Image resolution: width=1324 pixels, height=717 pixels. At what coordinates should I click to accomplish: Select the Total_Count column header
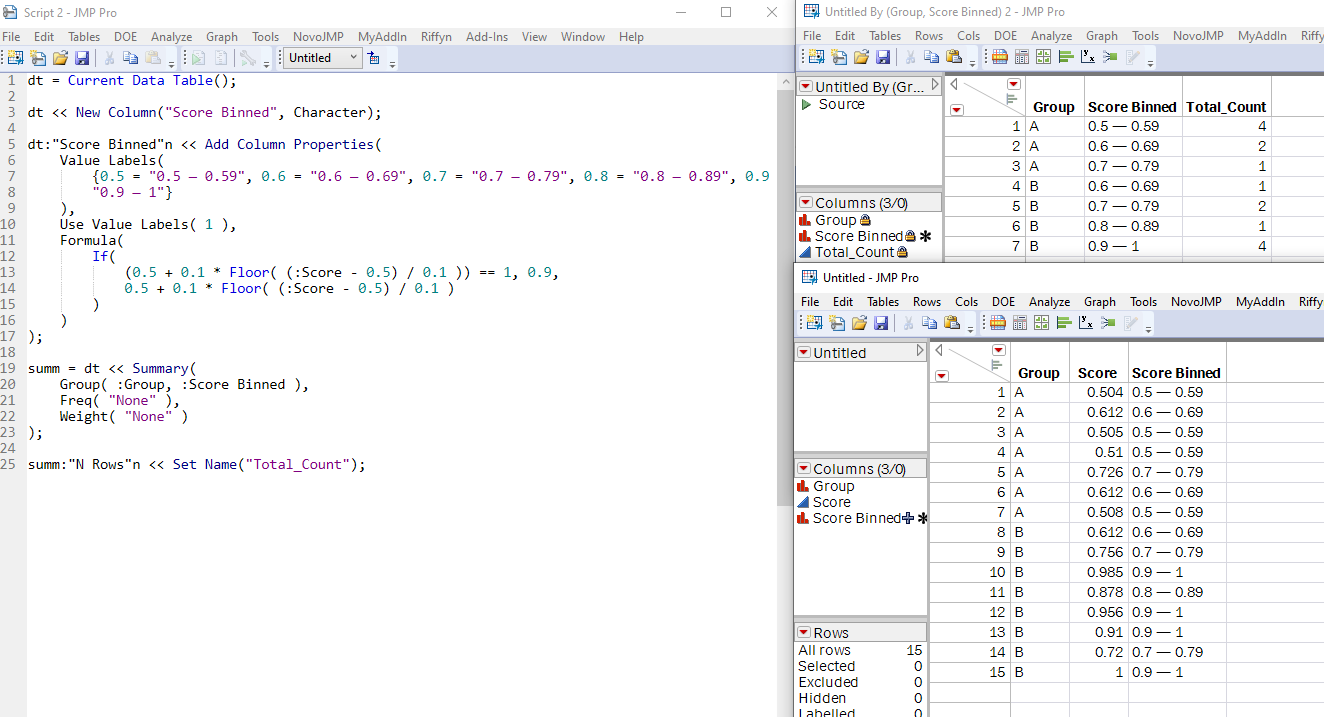tap(1225, 107)
